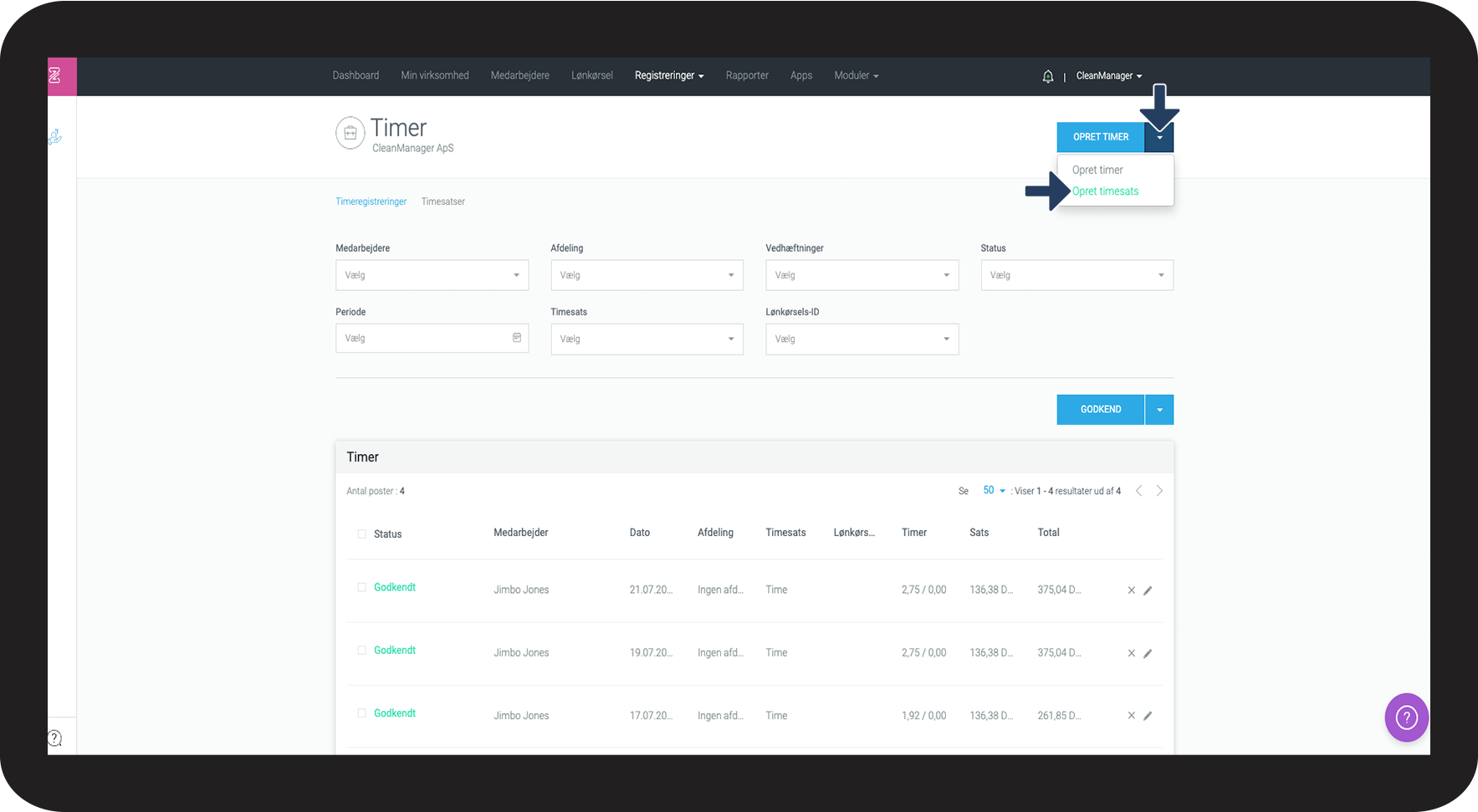Delete the 19.07 timer entry with X icon
The height and width of the screenshot is (812, 1478).
tap(1131, 653)
